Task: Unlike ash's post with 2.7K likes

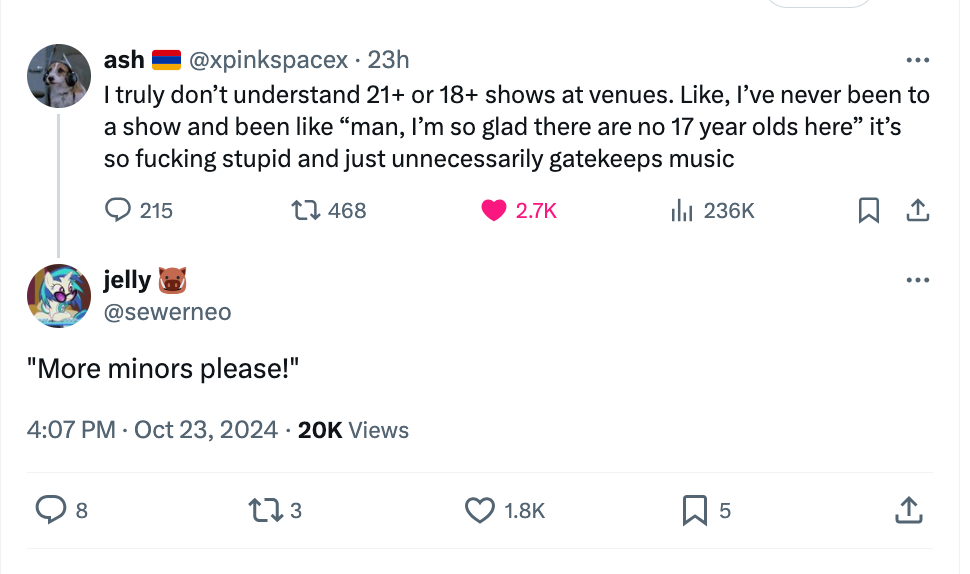Action: [x=494, y=210]
